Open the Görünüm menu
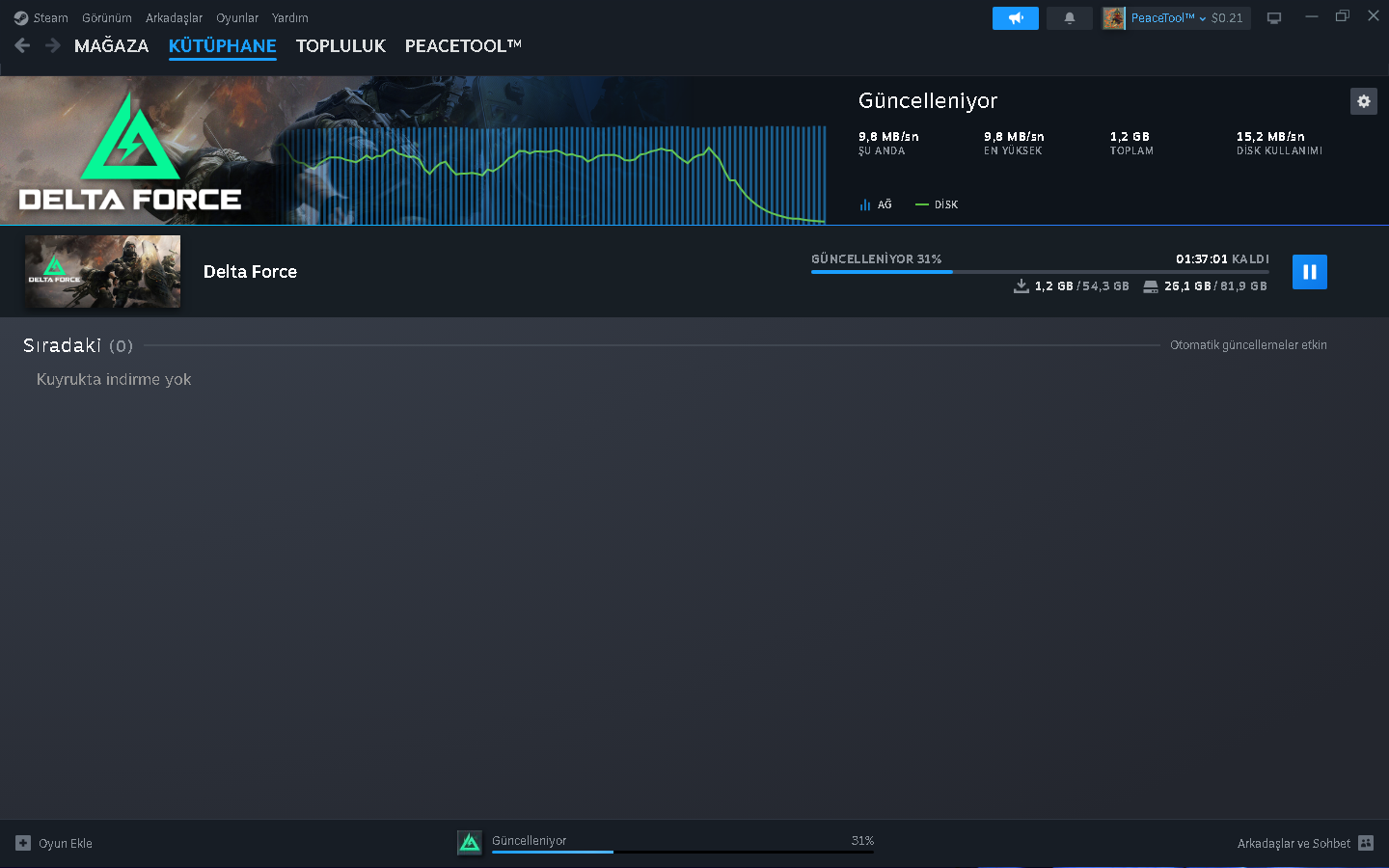Viewport: 1389px width, 868px height. point(107,18)
